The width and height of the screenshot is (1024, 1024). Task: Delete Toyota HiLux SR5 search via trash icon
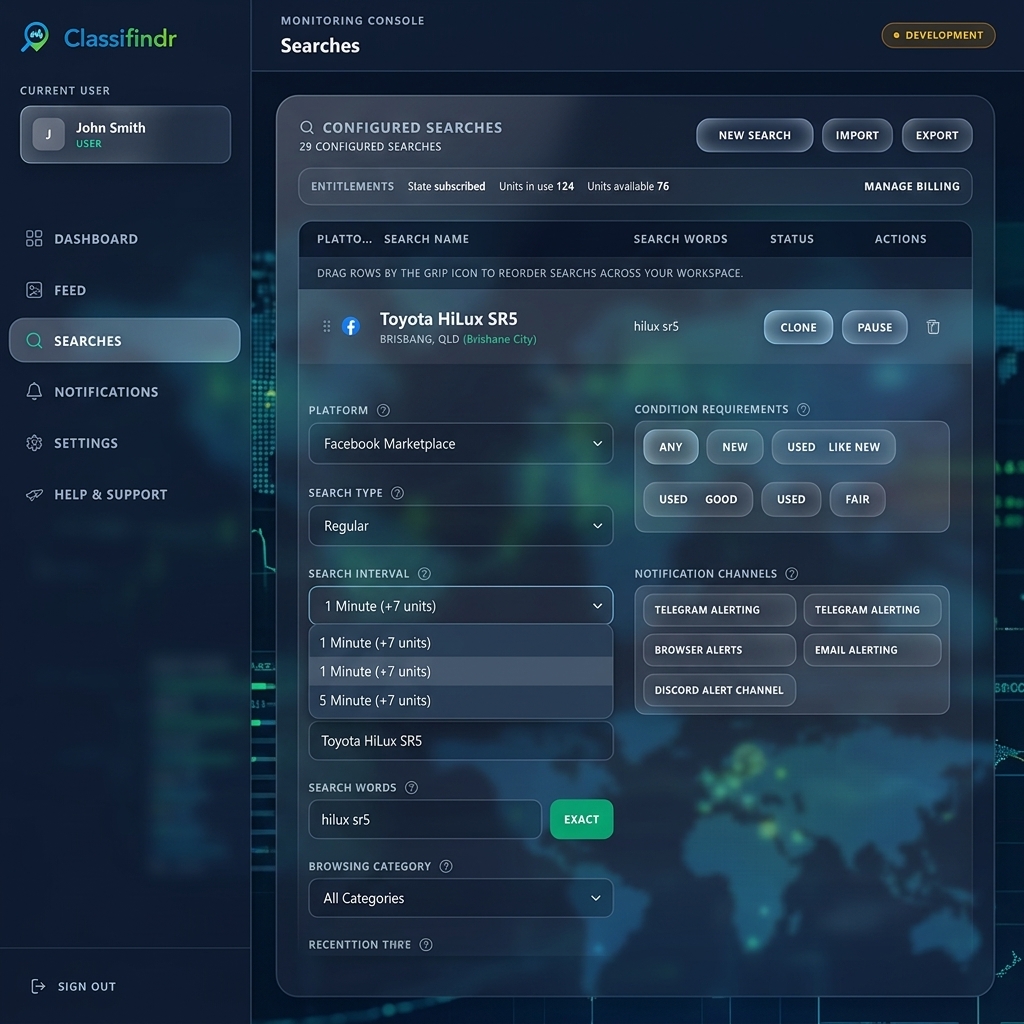click(933, 327)
